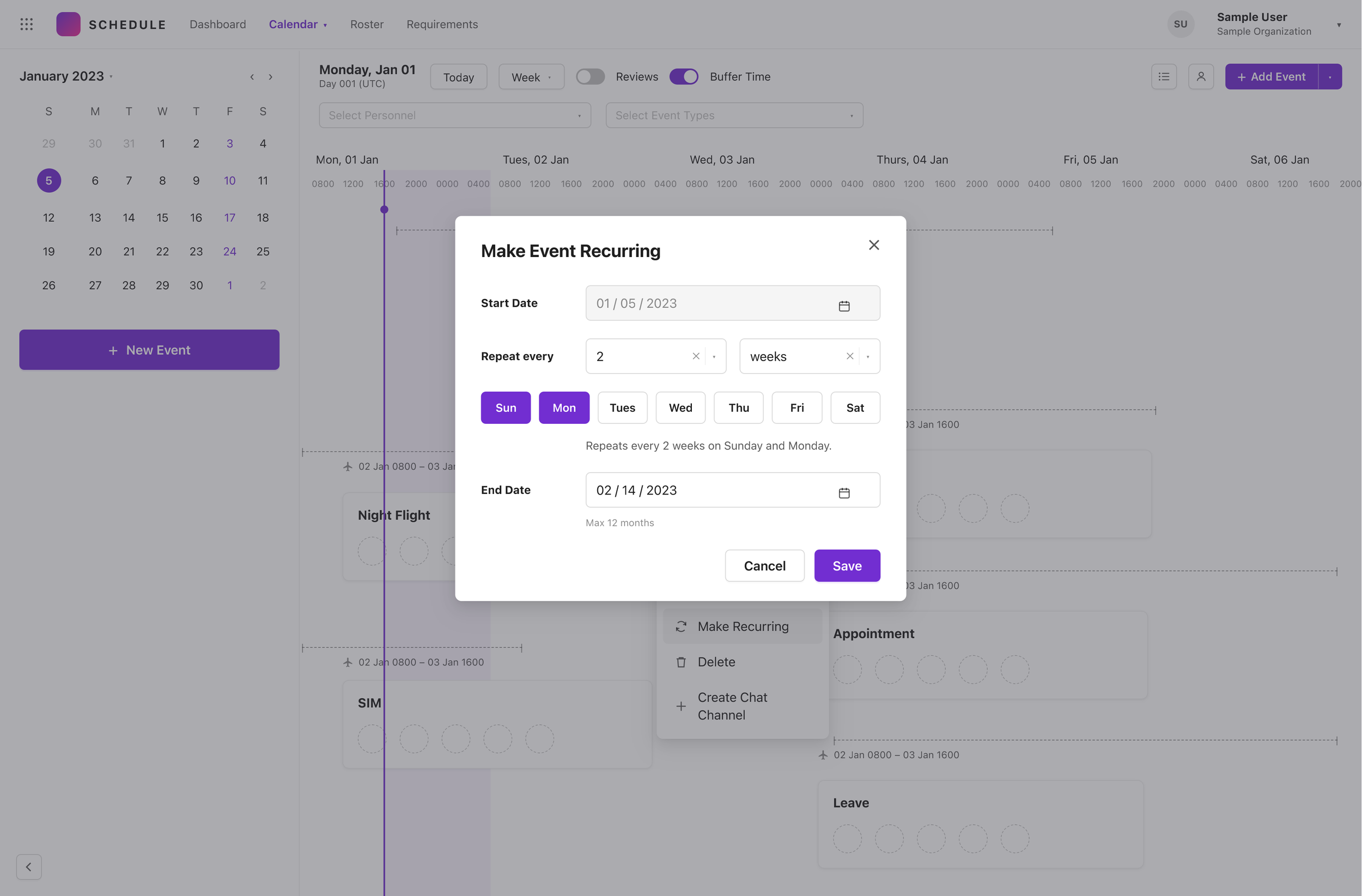Screen dimensions: 1362x896
Task: Select the Thu day button
Action: [x=738, y=407]
